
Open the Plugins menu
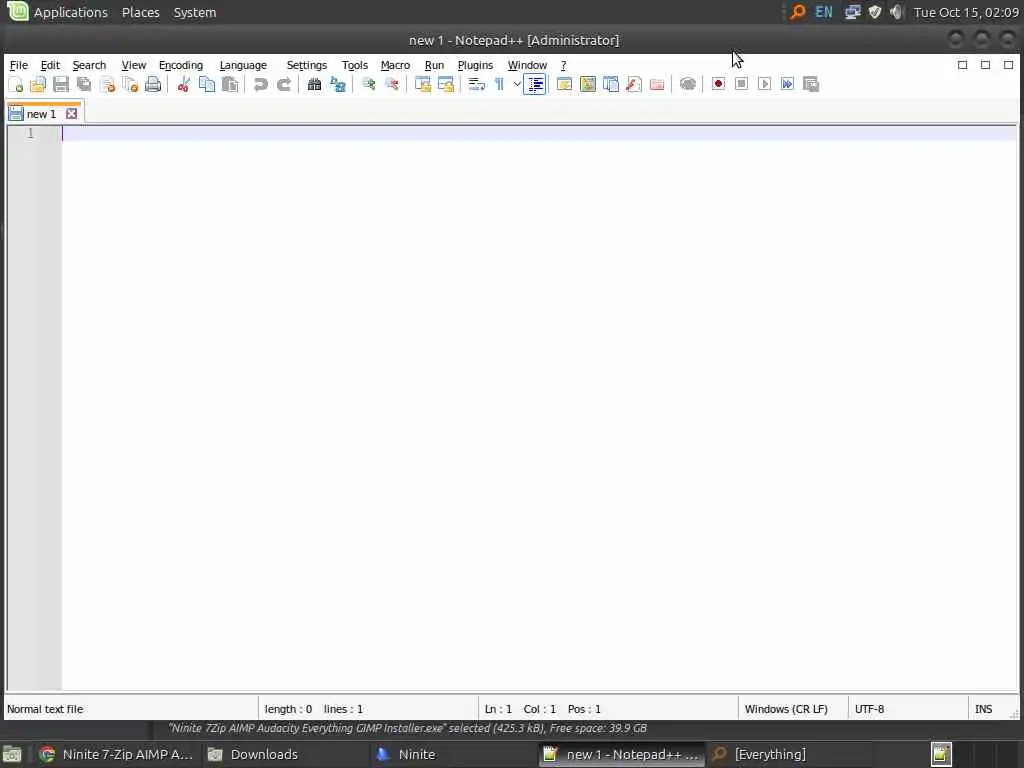pos(475,65)
